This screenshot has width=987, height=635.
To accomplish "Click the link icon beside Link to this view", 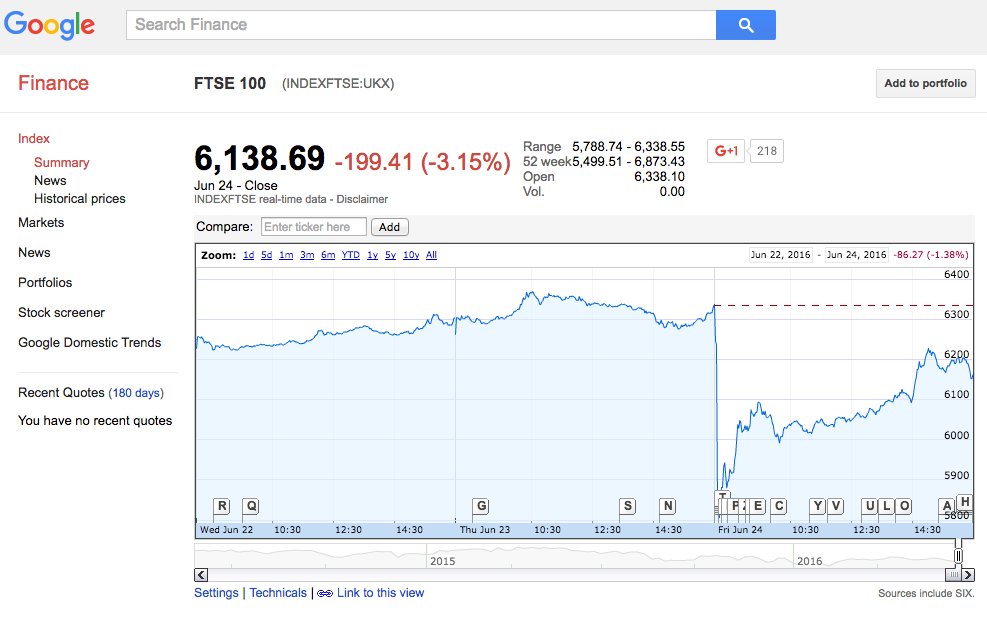I will pyautogui.click(x=325, y=593).
